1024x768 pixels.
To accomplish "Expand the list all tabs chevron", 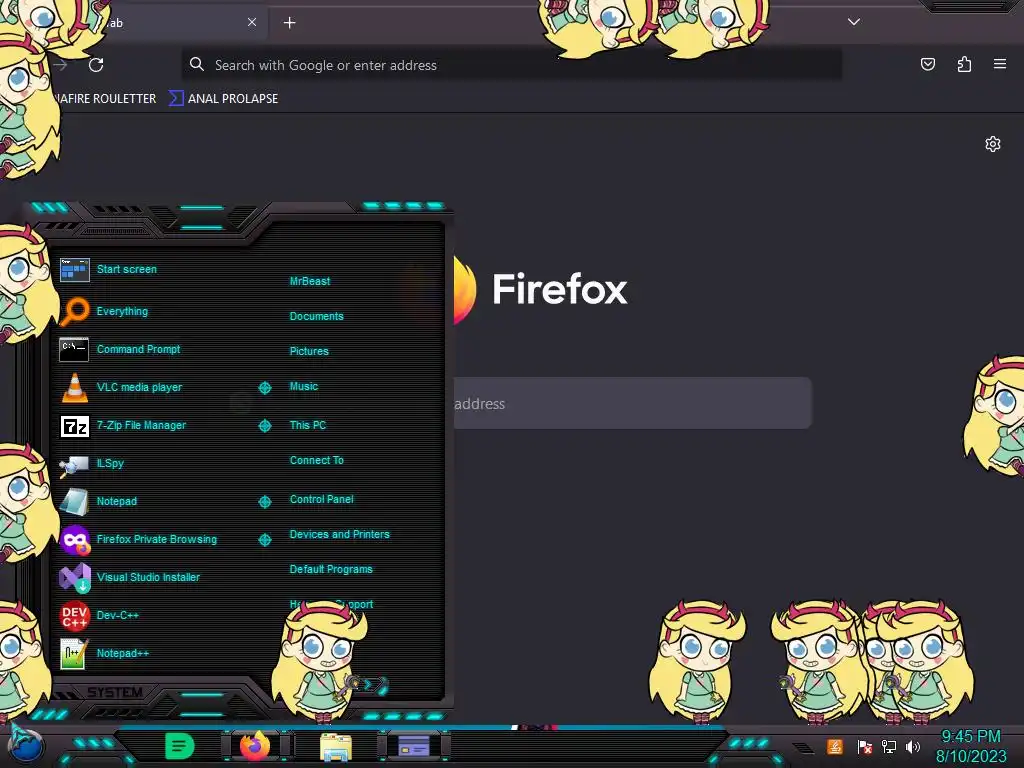I will click(x=854, y=22).
